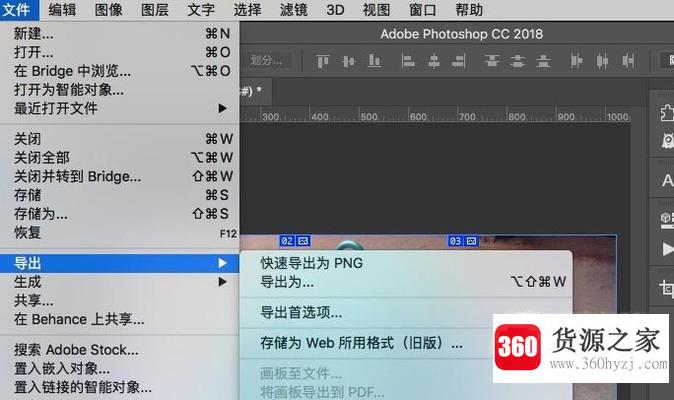Align bottom edges icon
Viewport: 674px width, 400px height.
tap(375, 61)
